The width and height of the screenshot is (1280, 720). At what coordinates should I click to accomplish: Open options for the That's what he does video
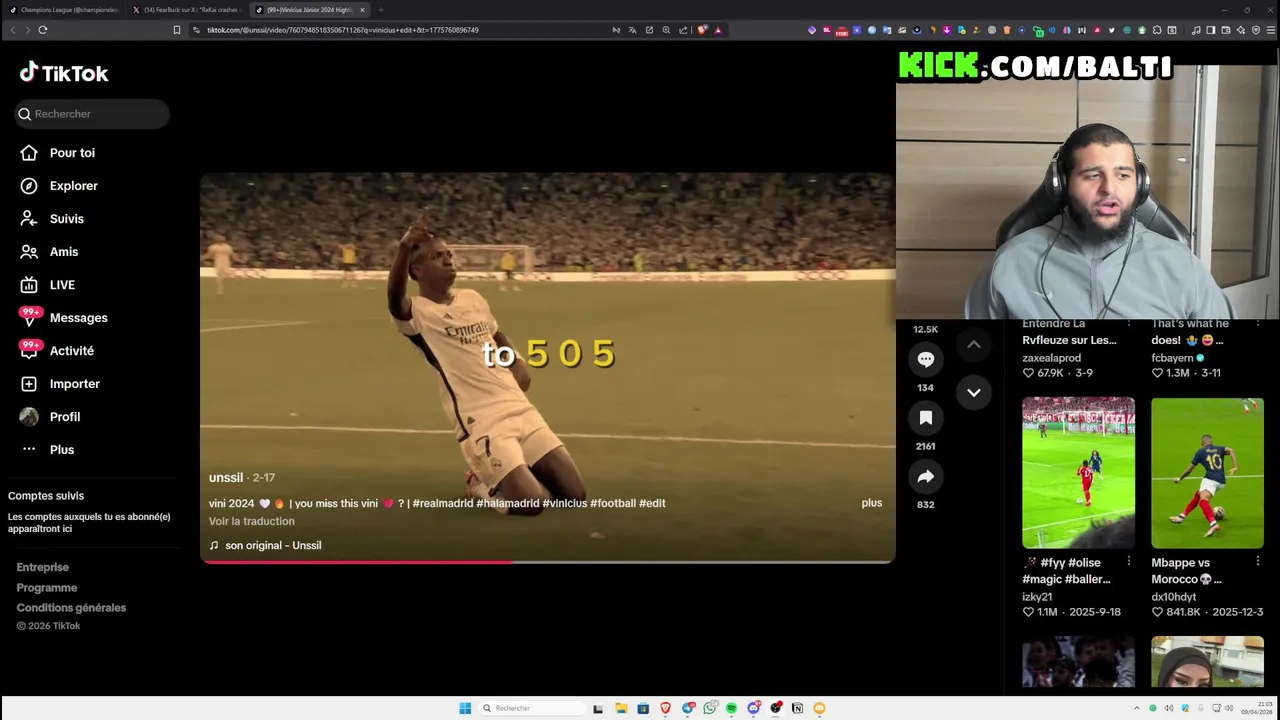(x=1258, y=323)
